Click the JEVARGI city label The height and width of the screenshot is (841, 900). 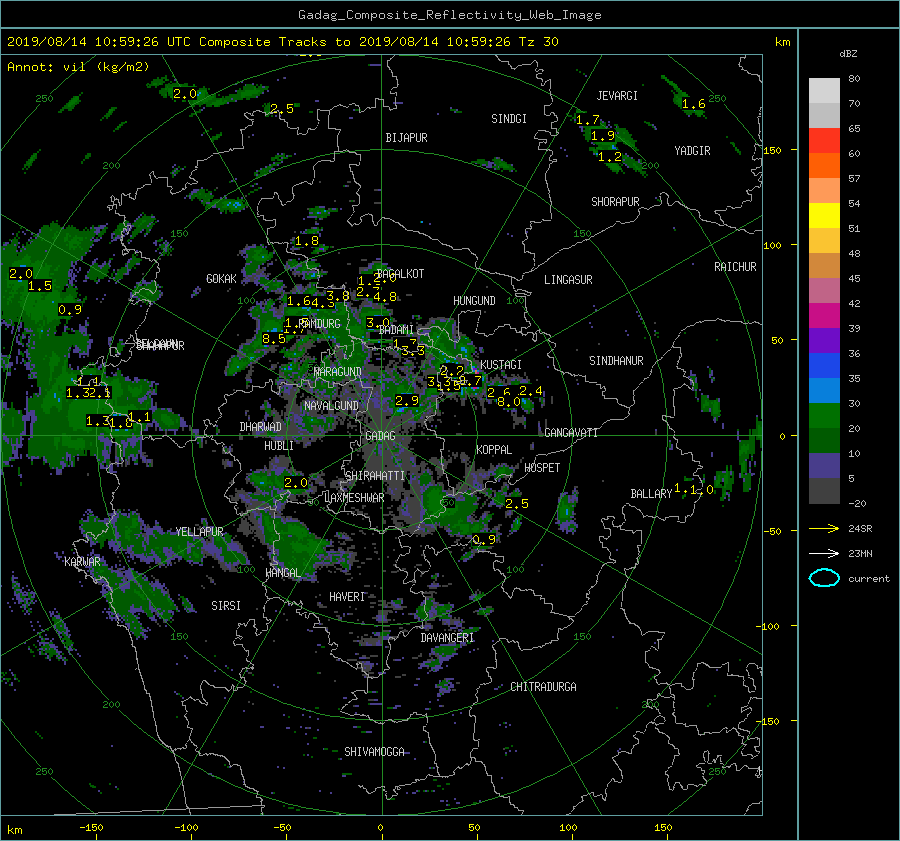tap(617, 96)
